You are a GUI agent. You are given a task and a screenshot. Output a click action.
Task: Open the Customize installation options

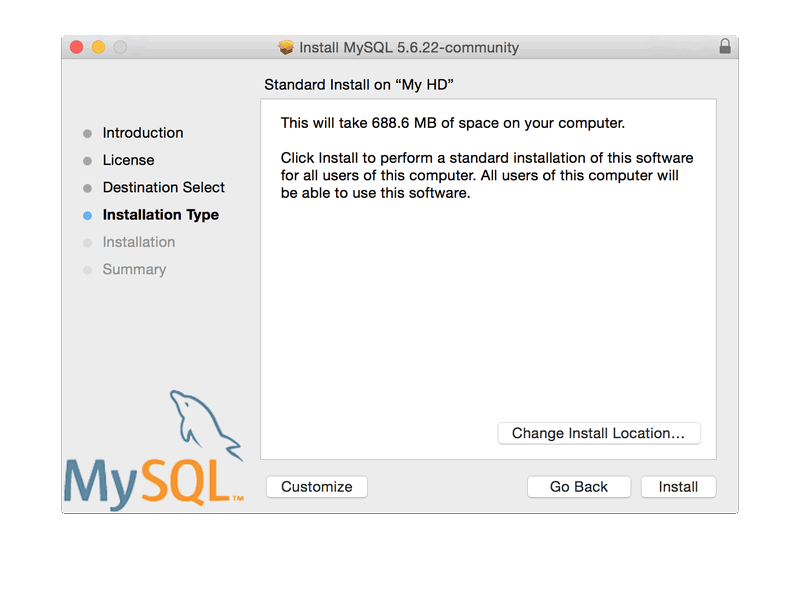pyautogui.click(x=316, y=486)
